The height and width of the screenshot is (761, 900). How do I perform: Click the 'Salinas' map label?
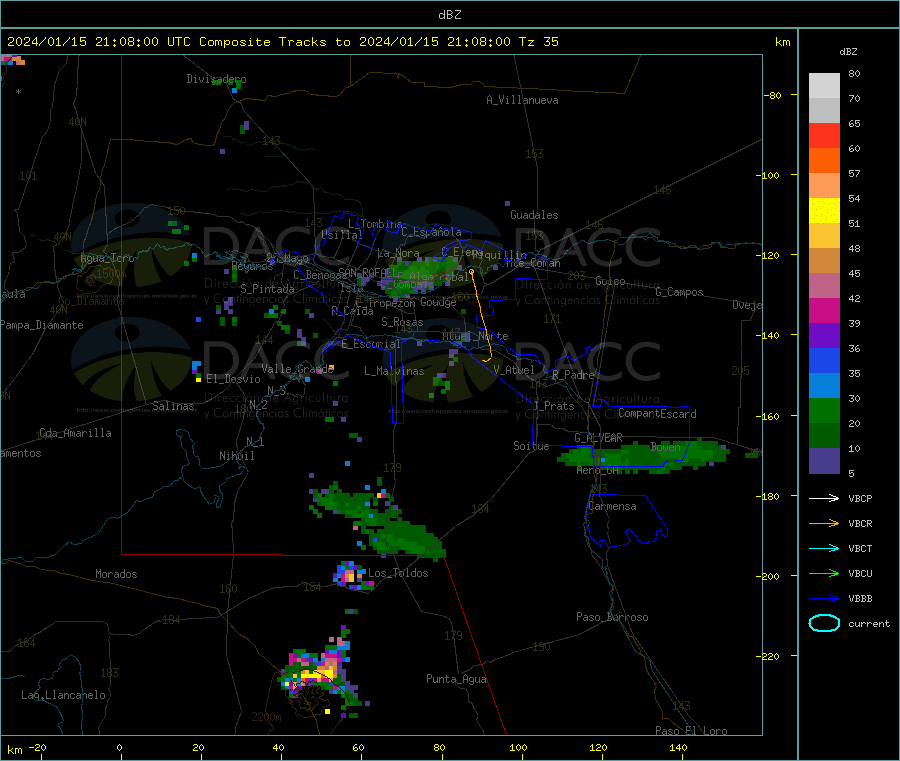[173, 406]
